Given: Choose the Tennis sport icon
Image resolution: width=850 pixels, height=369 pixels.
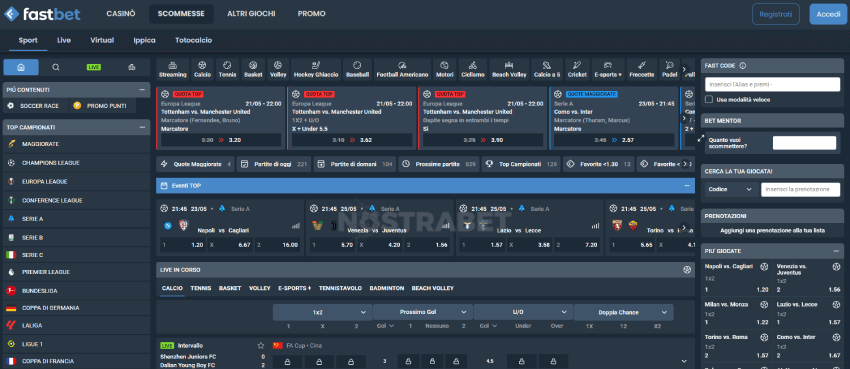Looking at the screenshot, I should [x=227, y=69].
